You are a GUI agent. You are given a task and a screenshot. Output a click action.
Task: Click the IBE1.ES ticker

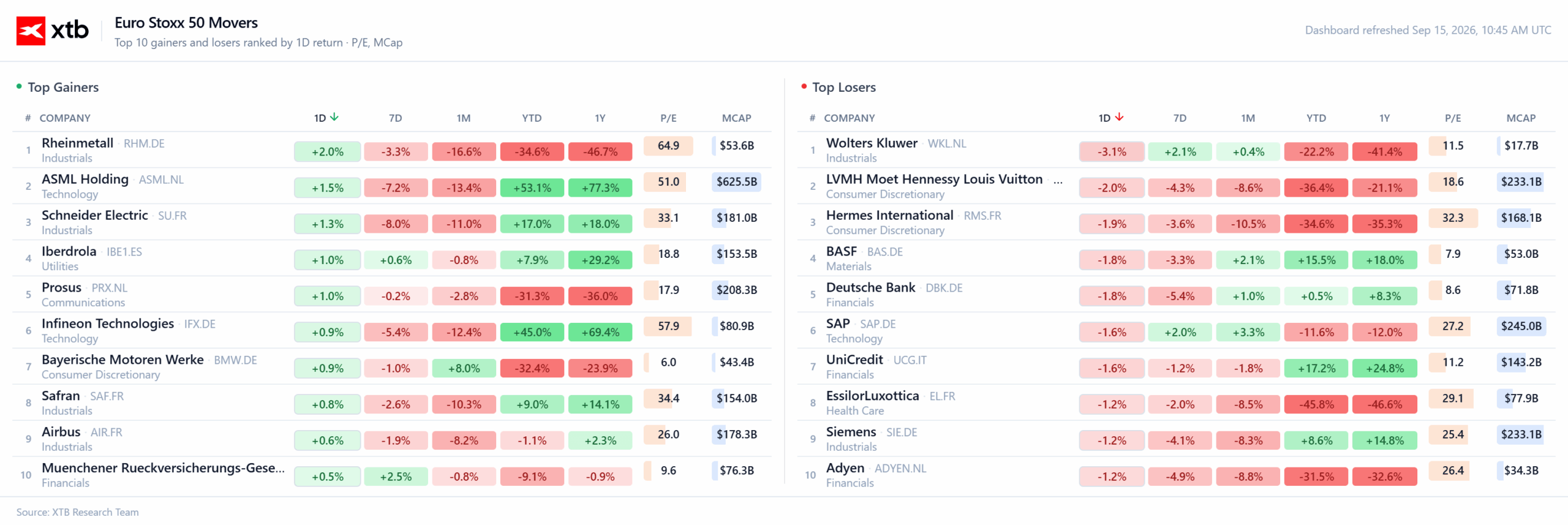coord(124,252)
